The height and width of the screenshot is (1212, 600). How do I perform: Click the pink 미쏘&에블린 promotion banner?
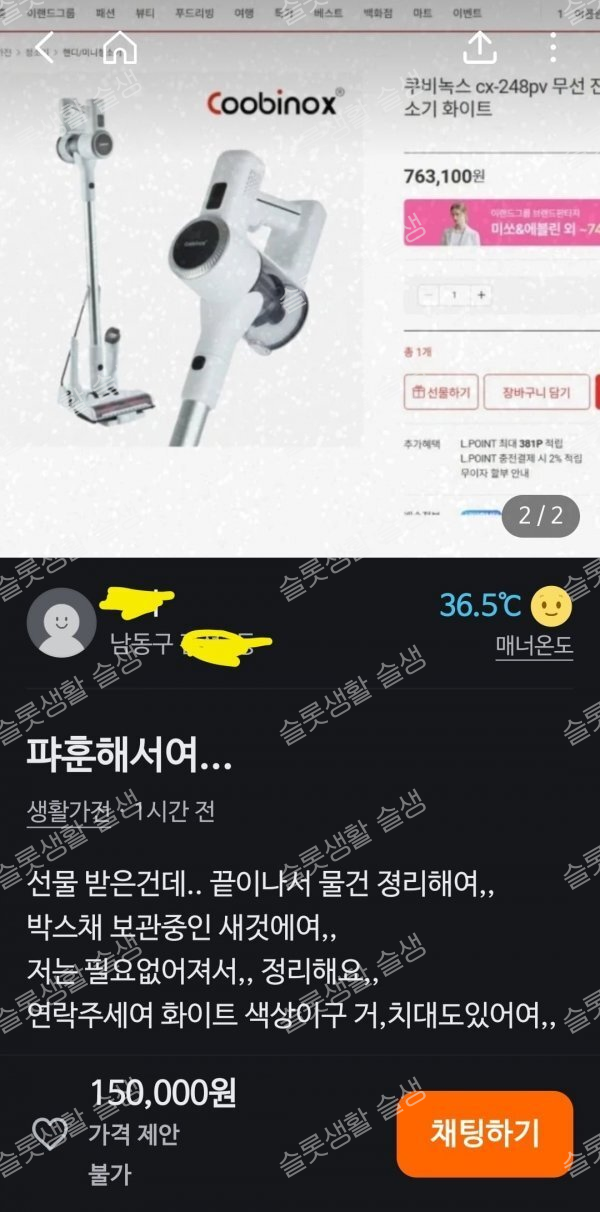(x=501, y=222)
